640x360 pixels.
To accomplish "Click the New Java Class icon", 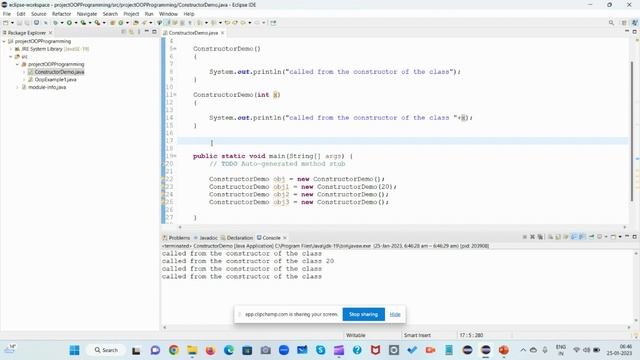I will 121,23.
